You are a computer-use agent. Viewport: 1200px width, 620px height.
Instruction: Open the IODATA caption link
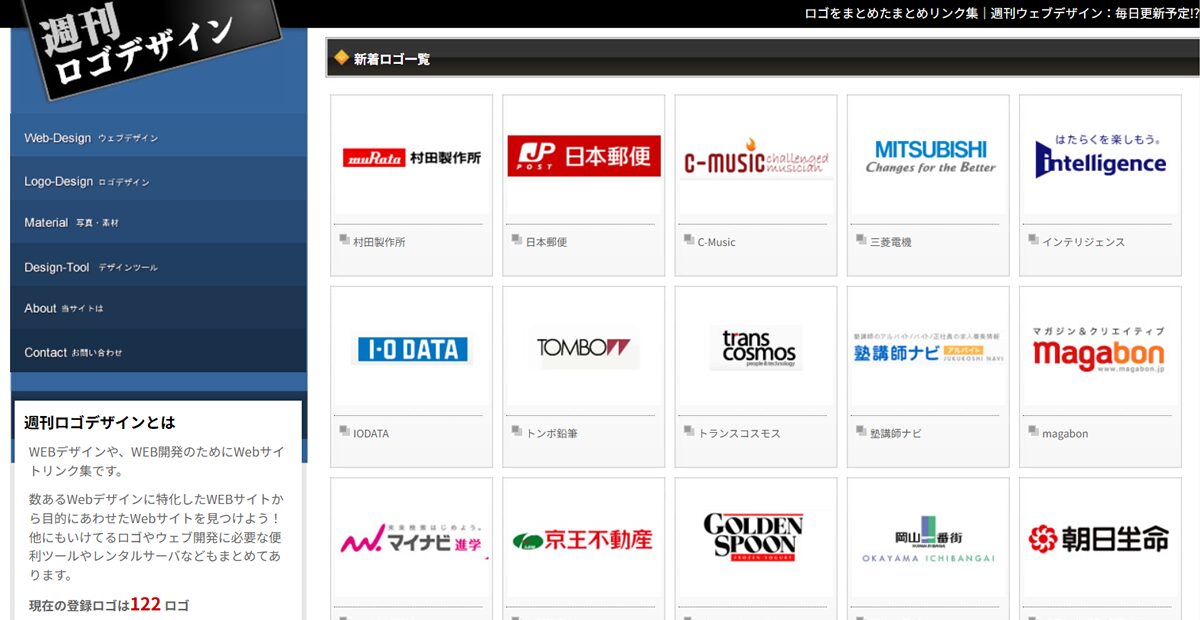pyautogui.click(x=371, y=434)
